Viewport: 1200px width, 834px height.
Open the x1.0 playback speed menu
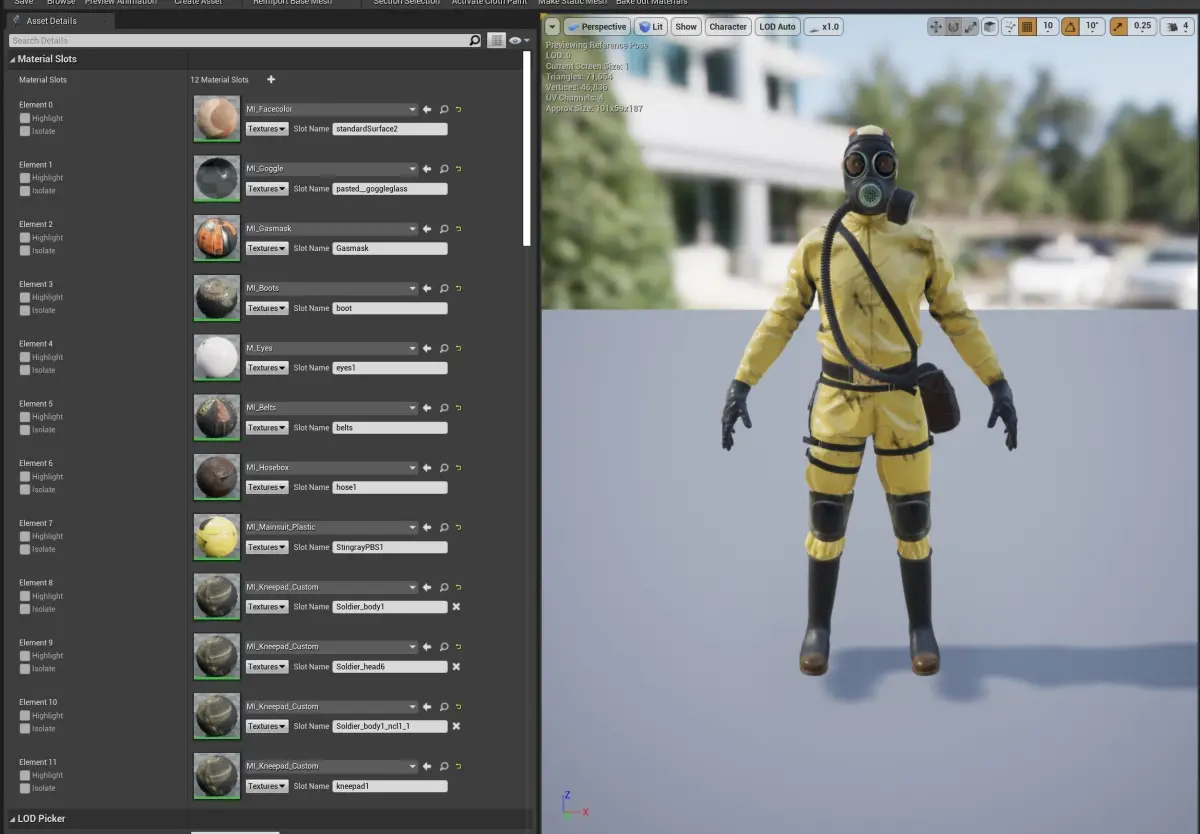click(823, 27)
